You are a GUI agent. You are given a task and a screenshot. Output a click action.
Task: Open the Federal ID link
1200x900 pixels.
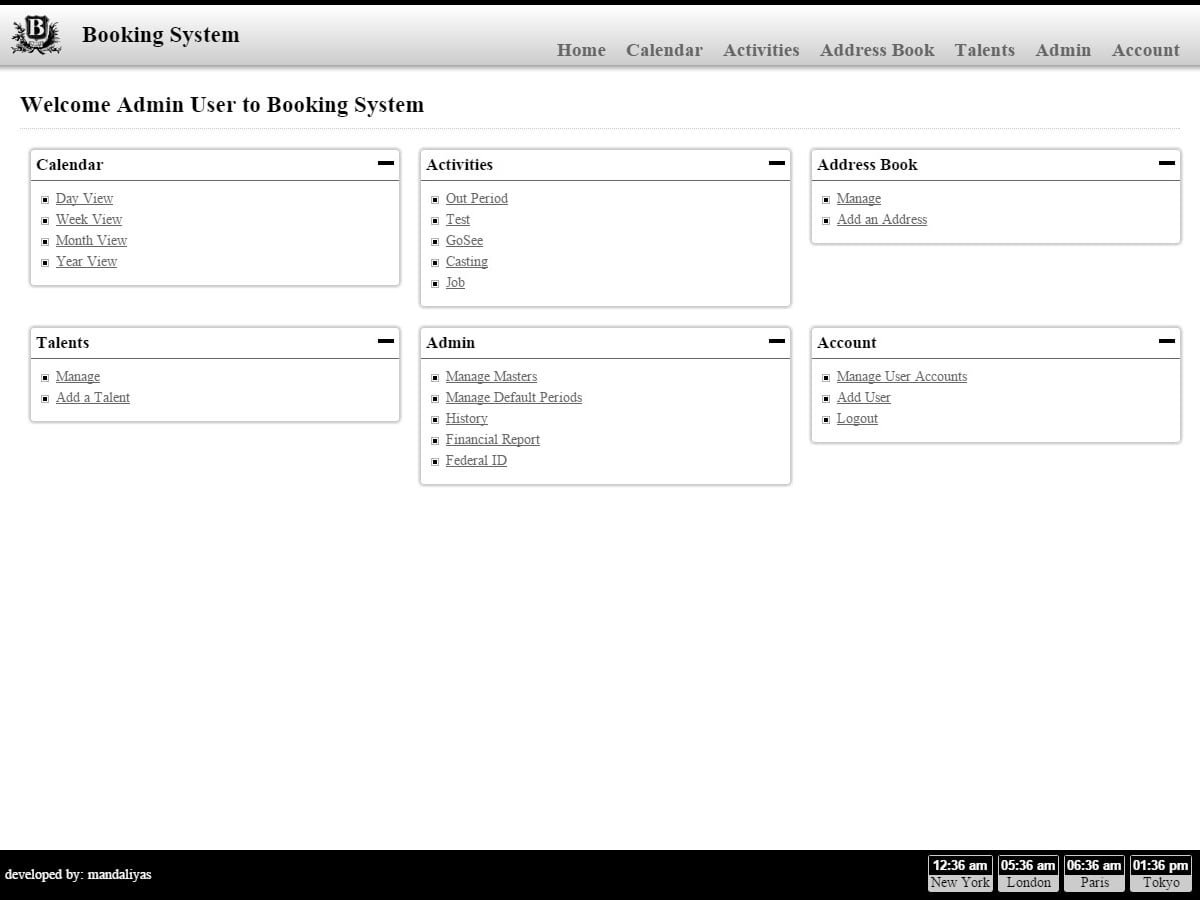[x=475, y=460]
